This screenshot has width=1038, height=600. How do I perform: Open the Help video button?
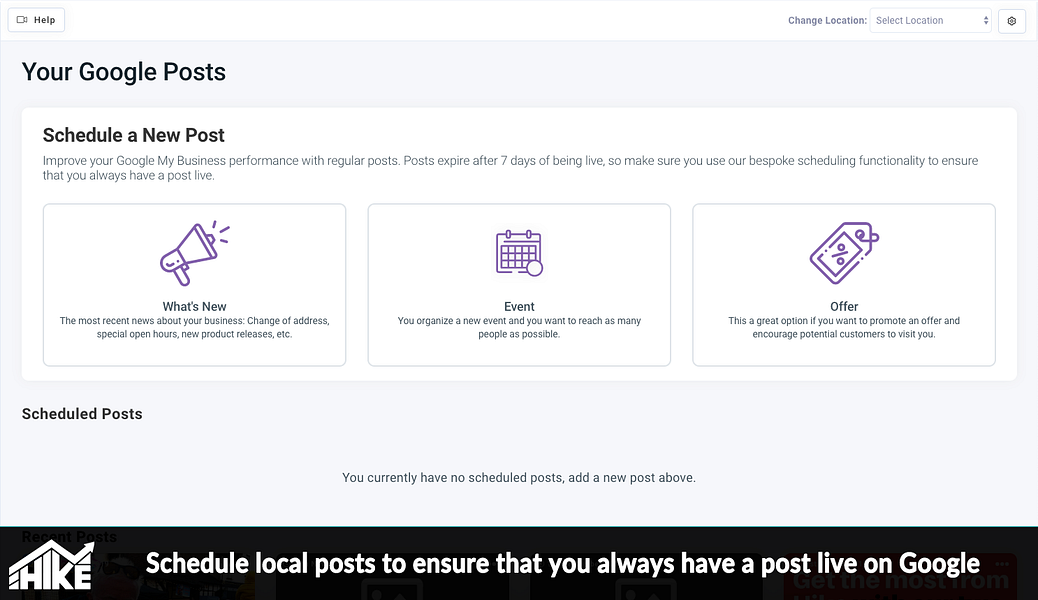(36, 20)
